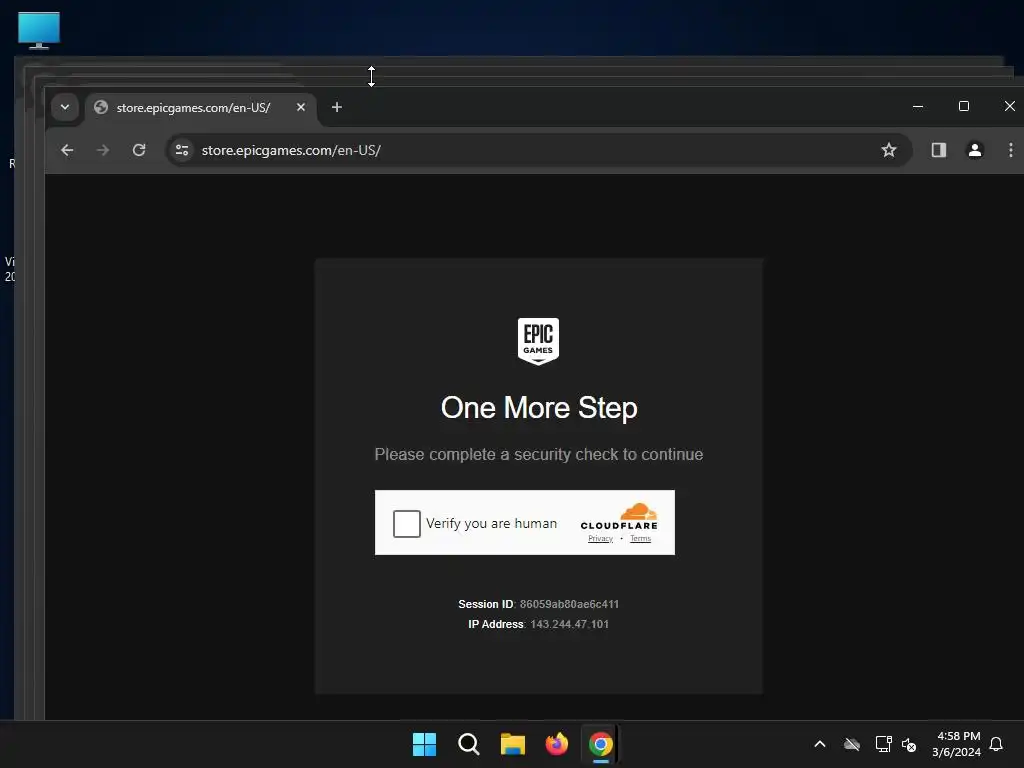Click the forward navigation arrow
Image resolution: width=1024 pixels, height=768 pixels.
point(103,150)
